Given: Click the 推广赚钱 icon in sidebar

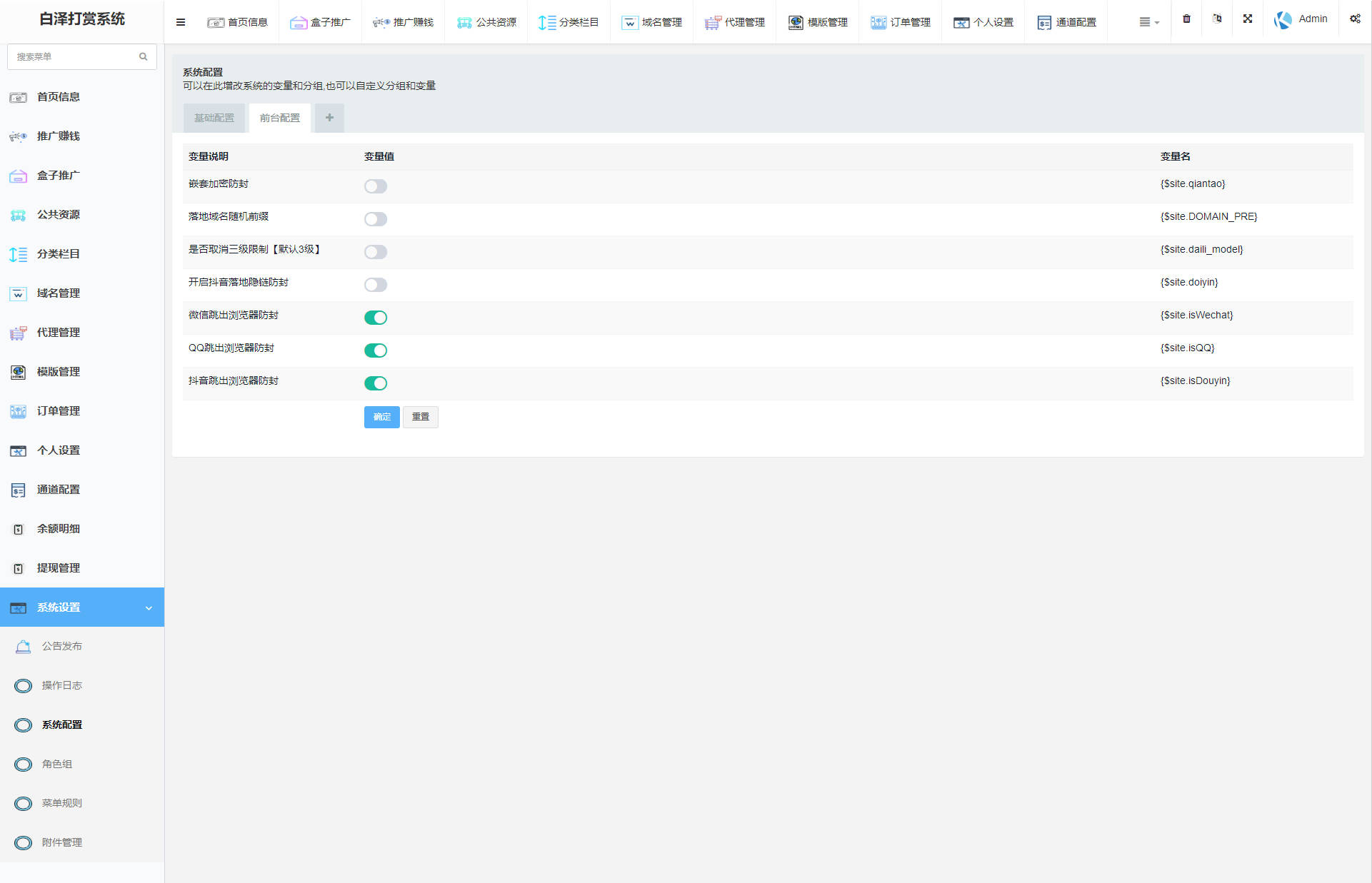Looking at the screenshot, I should click(18, 136).
